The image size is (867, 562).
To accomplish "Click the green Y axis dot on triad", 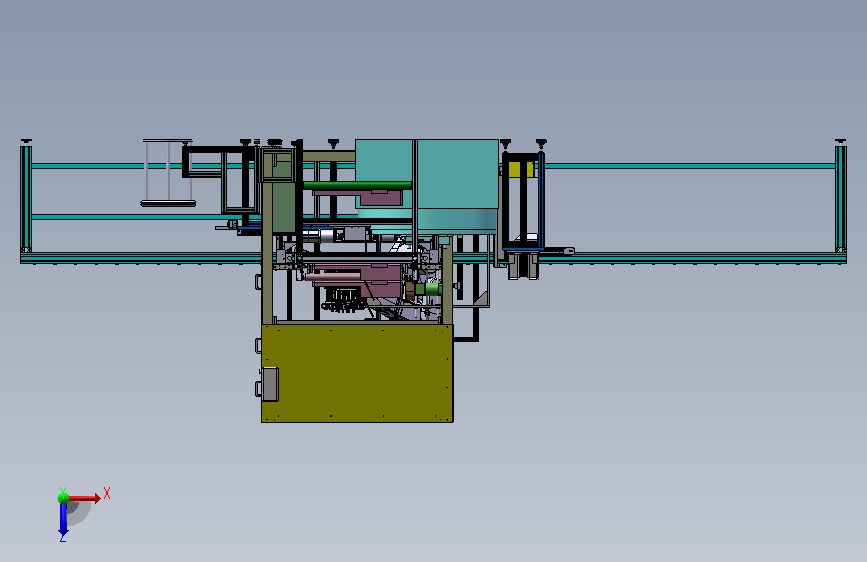I will pyautogui.click(x=64, y=498).
